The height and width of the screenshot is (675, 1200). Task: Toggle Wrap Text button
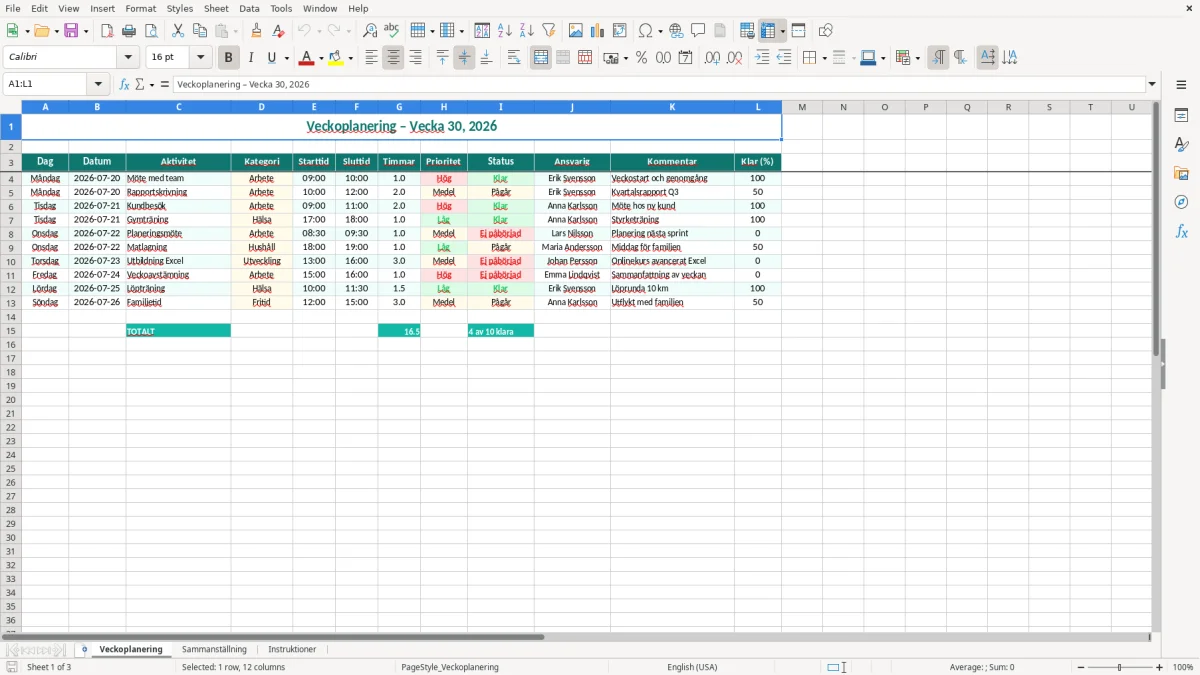point(514,58)
